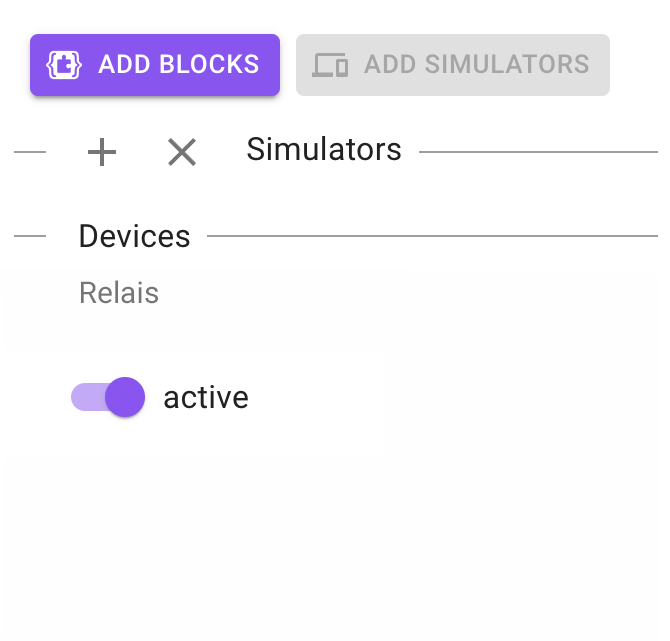Image resolution: width=670 pixels, height=641 pixels.
Task: Click the short line left of Devices
Action: point(30,237)
